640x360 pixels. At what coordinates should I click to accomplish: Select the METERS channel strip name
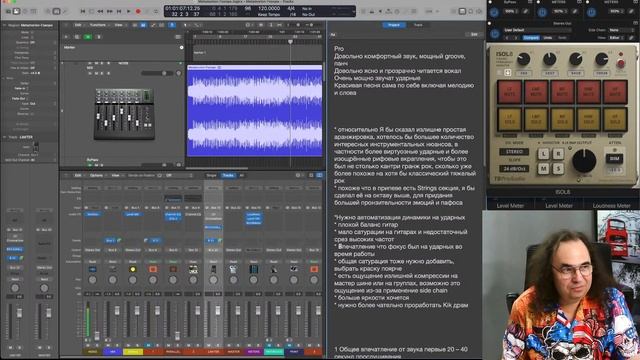(x=253, y=351)
